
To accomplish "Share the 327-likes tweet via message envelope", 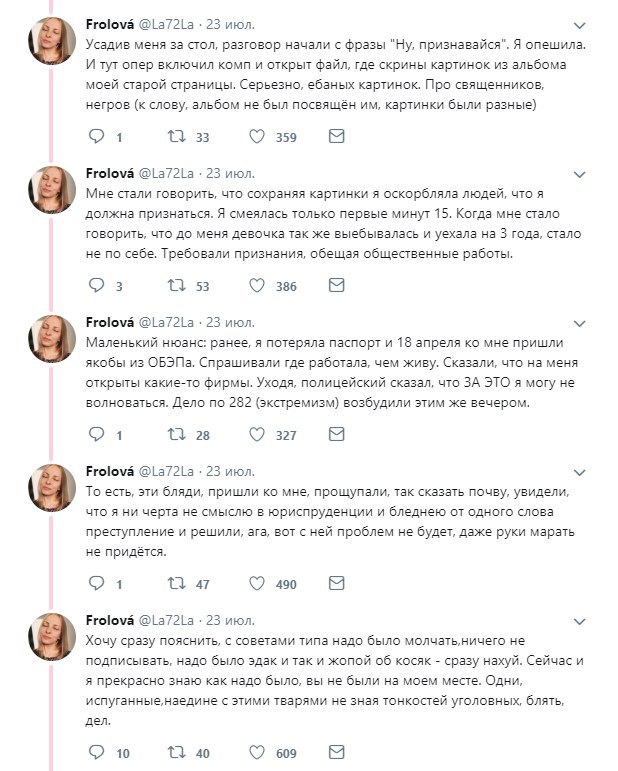I will tap(337, 435).
